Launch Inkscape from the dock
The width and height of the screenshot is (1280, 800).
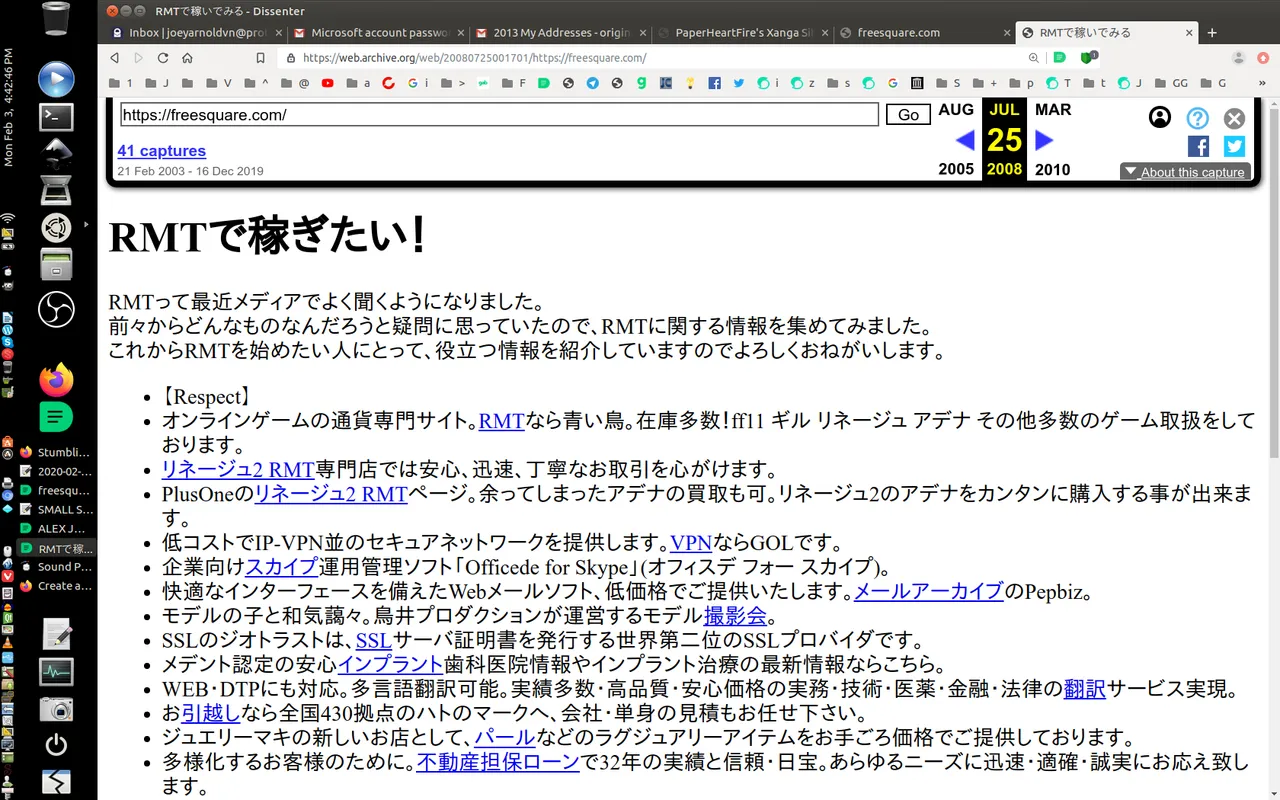(56, 152)
